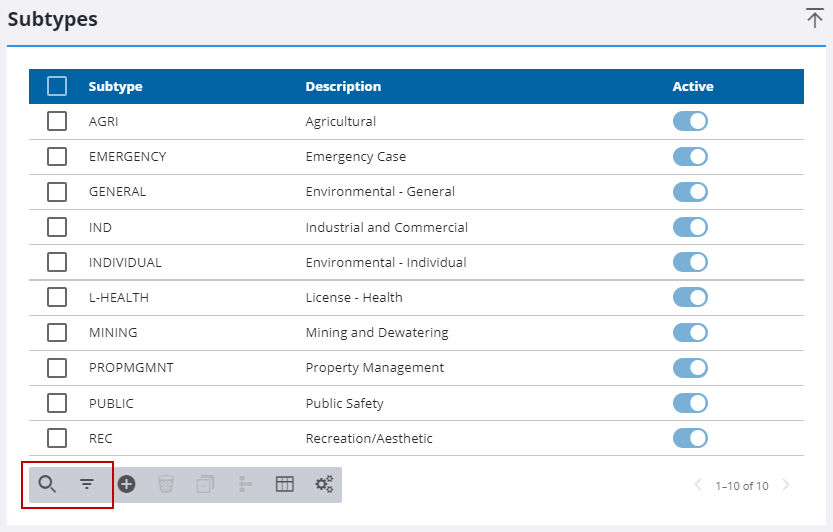
Task: Click the hierarchy tree icon in toolbar
Action: [x=245, y=485]
